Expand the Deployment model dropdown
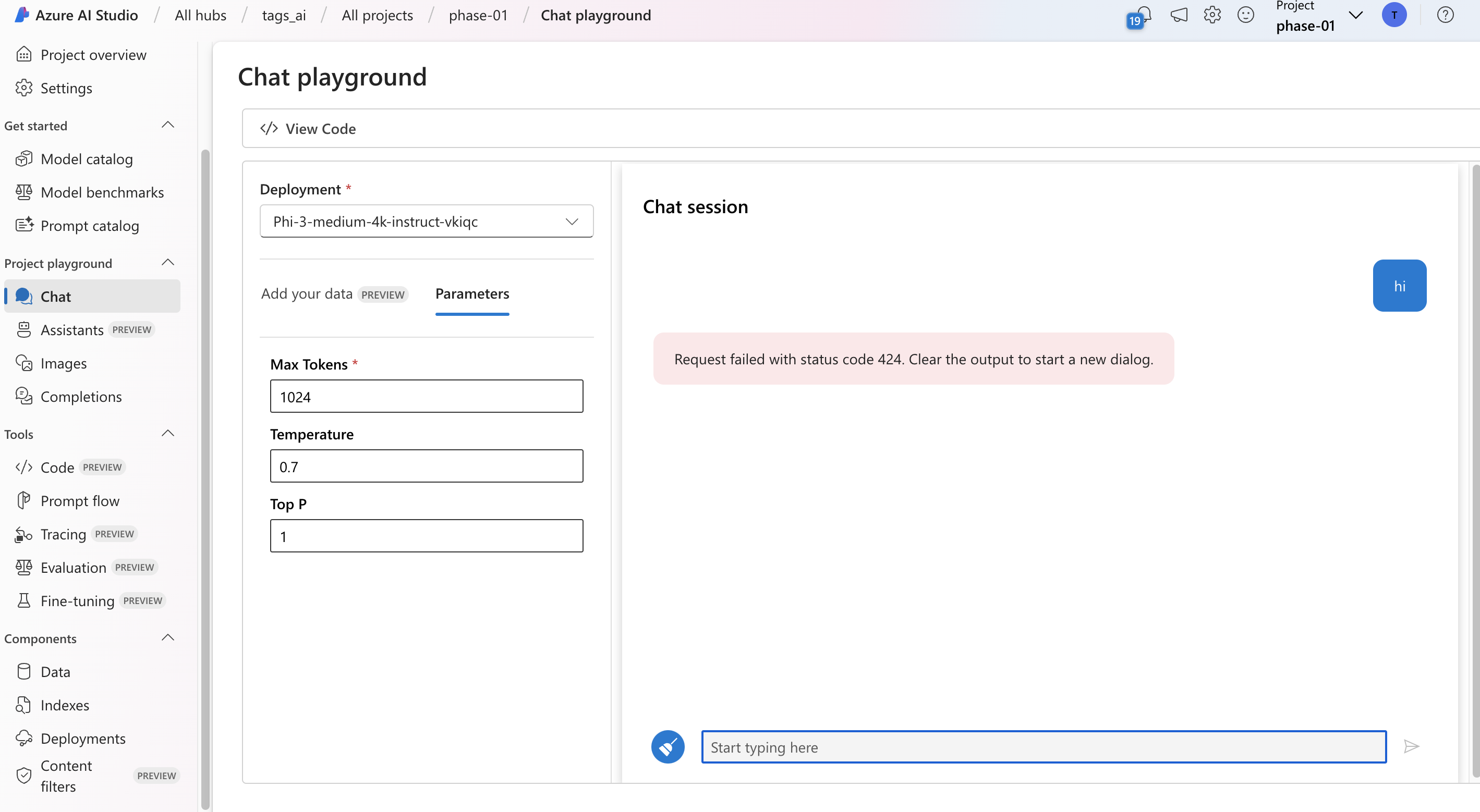This screenshot has width=1480, height=812. 571,221
